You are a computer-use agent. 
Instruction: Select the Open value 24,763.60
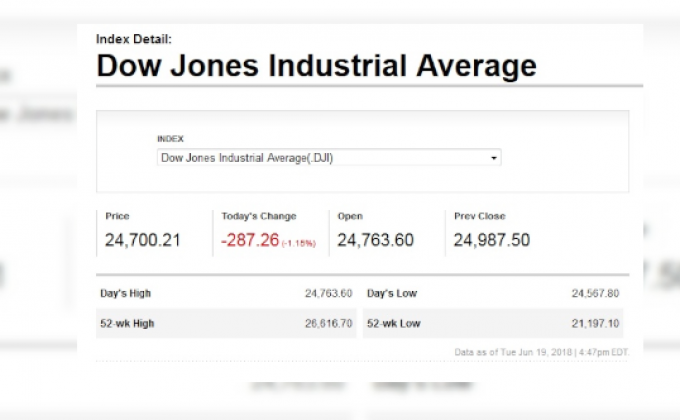coord(375,240)
